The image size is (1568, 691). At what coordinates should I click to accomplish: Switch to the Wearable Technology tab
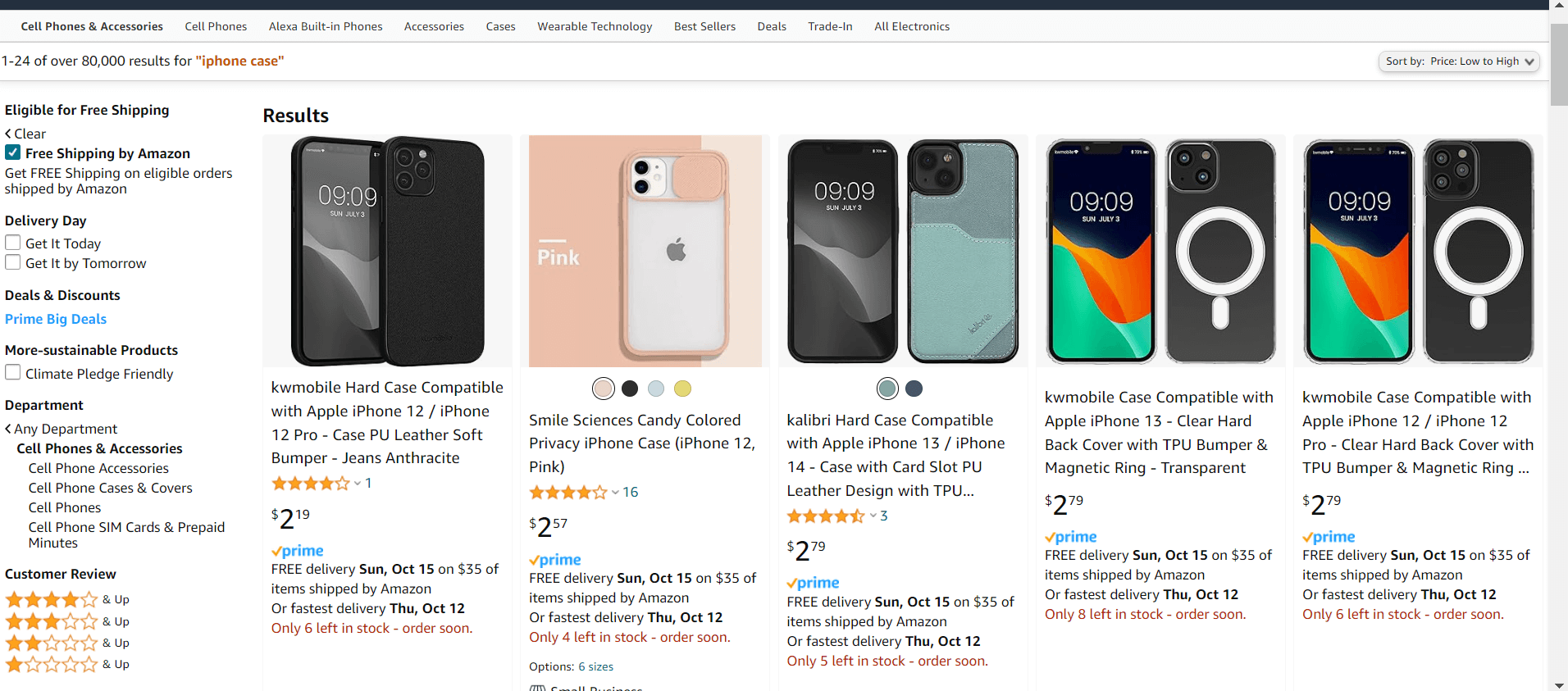595,26
